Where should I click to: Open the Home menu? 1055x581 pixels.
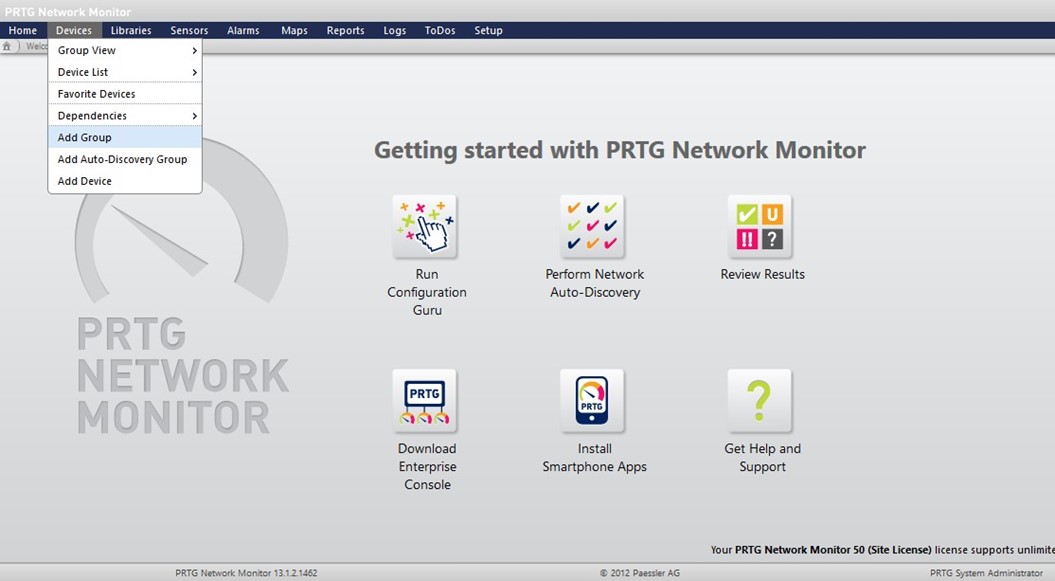(23, 30)
